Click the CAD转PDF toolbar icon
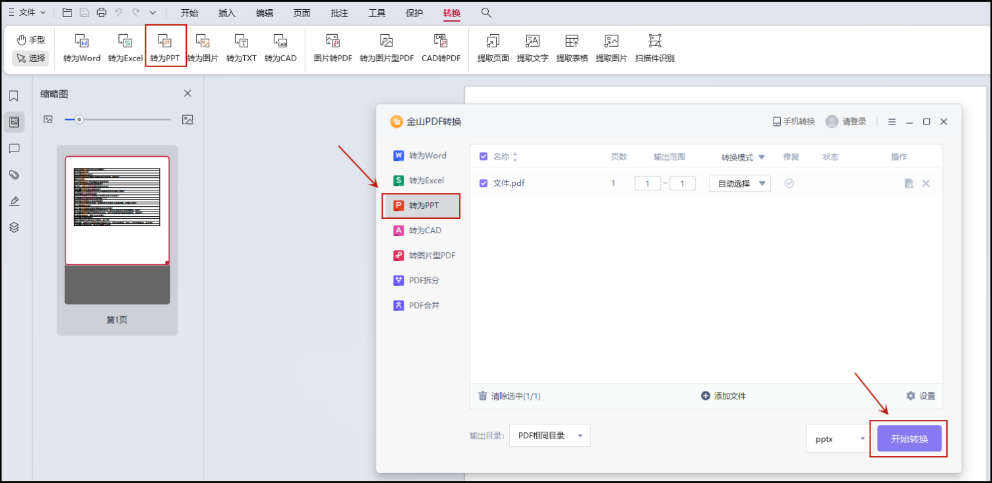Screen dimensions: 992x483 tap(441, 41)
